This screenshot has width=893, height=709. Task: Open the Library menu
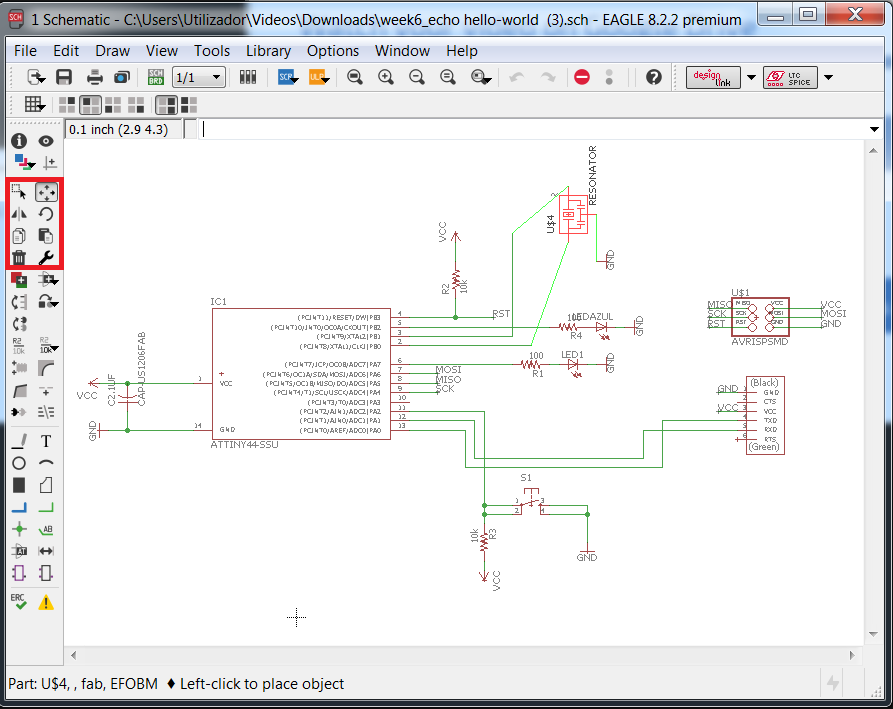(268, 51)
